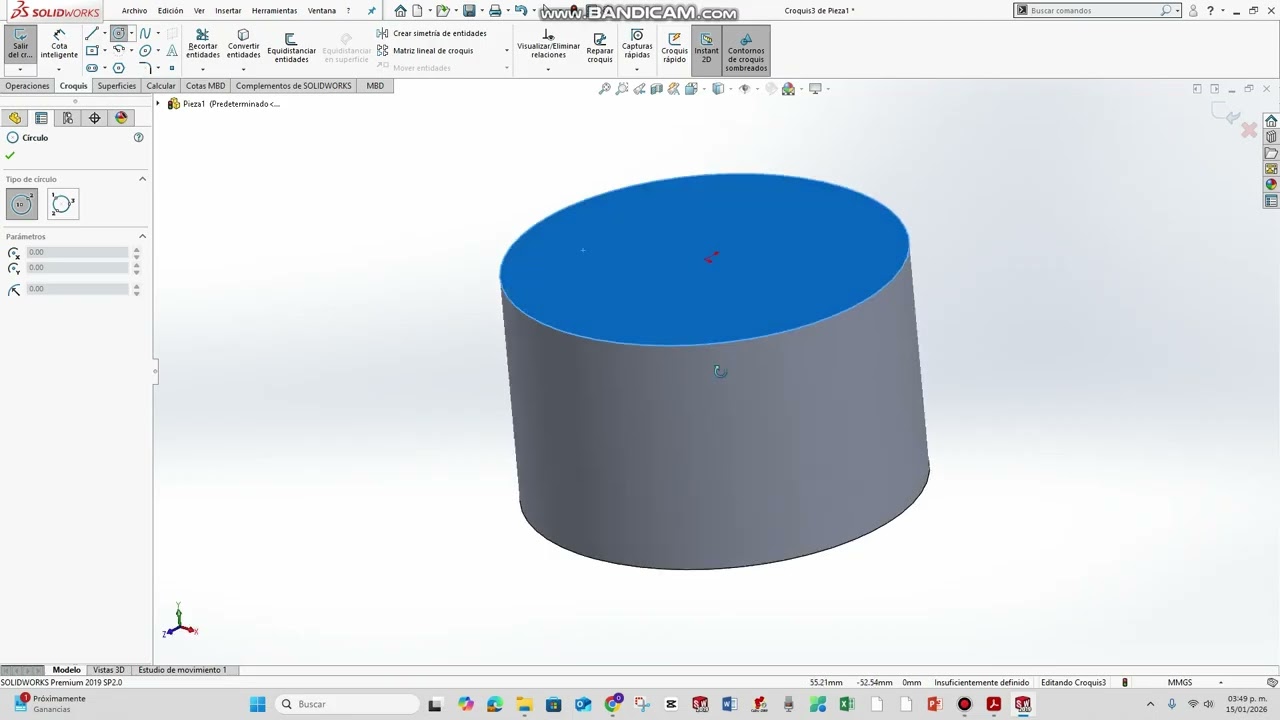The image size is (1280, 720).
Task: Expand the Pieza1 feature tree
Action: (x=158, y=104)
